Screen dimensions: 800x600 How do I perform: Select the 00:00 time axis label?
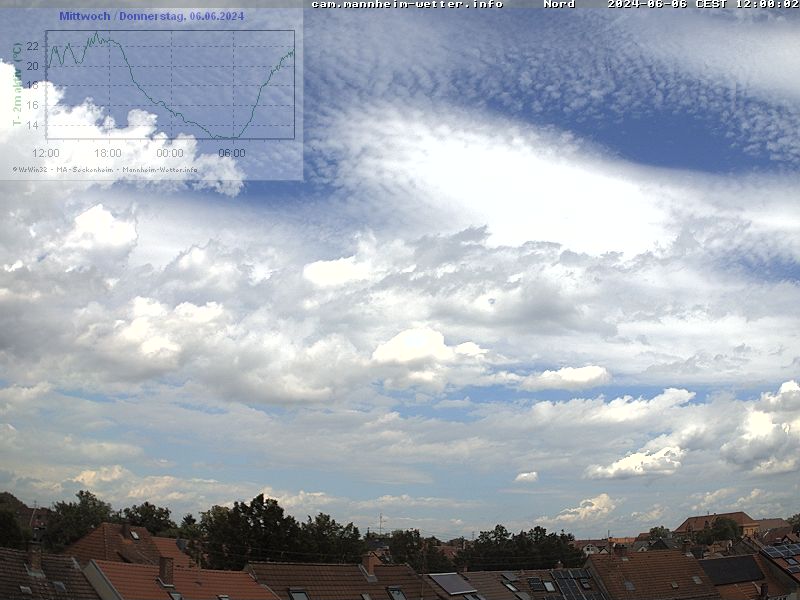click(x=170, y=153)
